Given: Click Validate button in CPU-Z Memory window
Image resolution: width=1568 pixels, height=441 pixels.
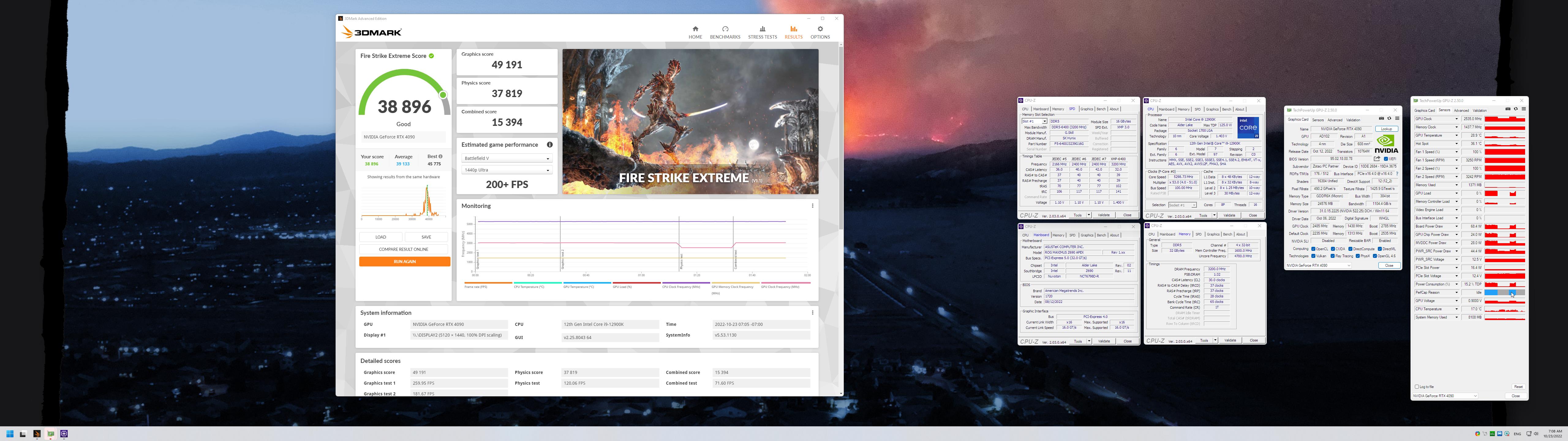Looking at the screenshot, I should pyautogui.click(x=1230, y=341).
